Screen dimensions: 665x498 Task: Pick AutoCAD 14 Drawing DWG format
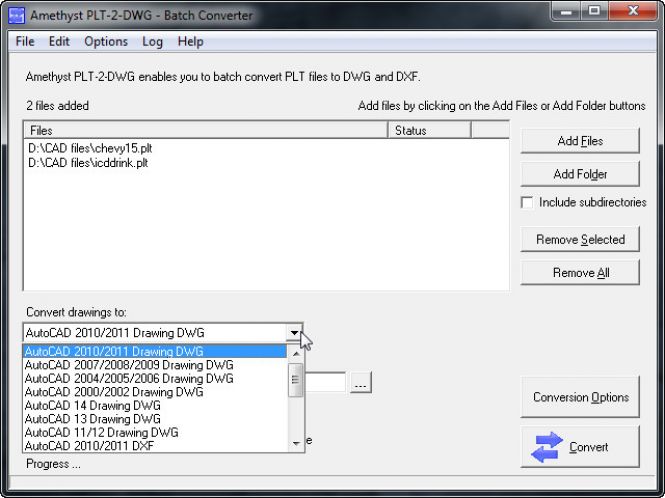click(x=92, y=406)
